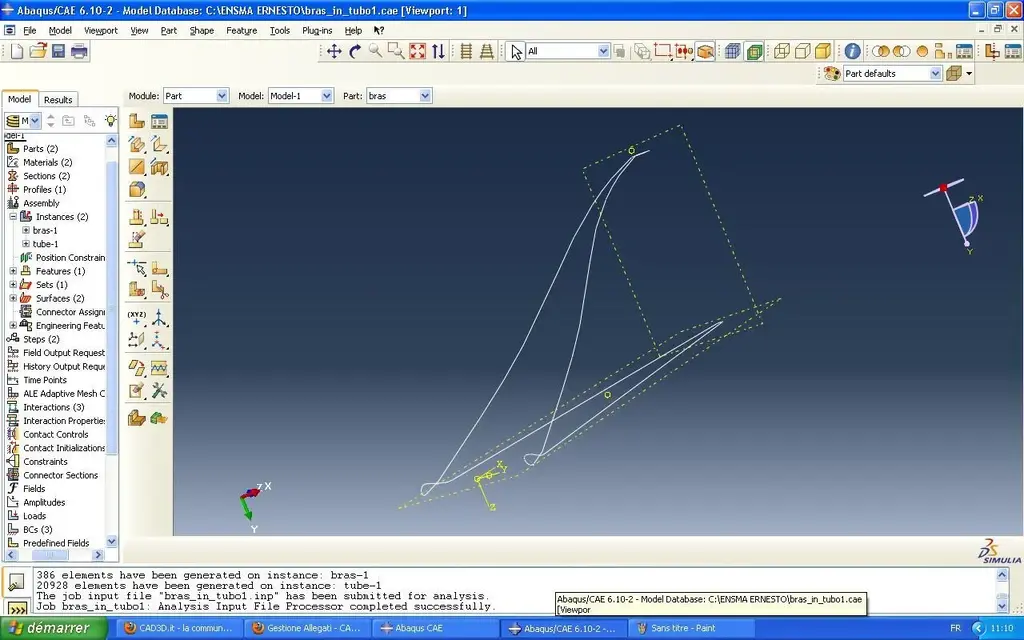Image resolution: width=1024 pixels, height=640 pixels.
Task: Toggle the wireframe render style
Action: click(782, 51)
